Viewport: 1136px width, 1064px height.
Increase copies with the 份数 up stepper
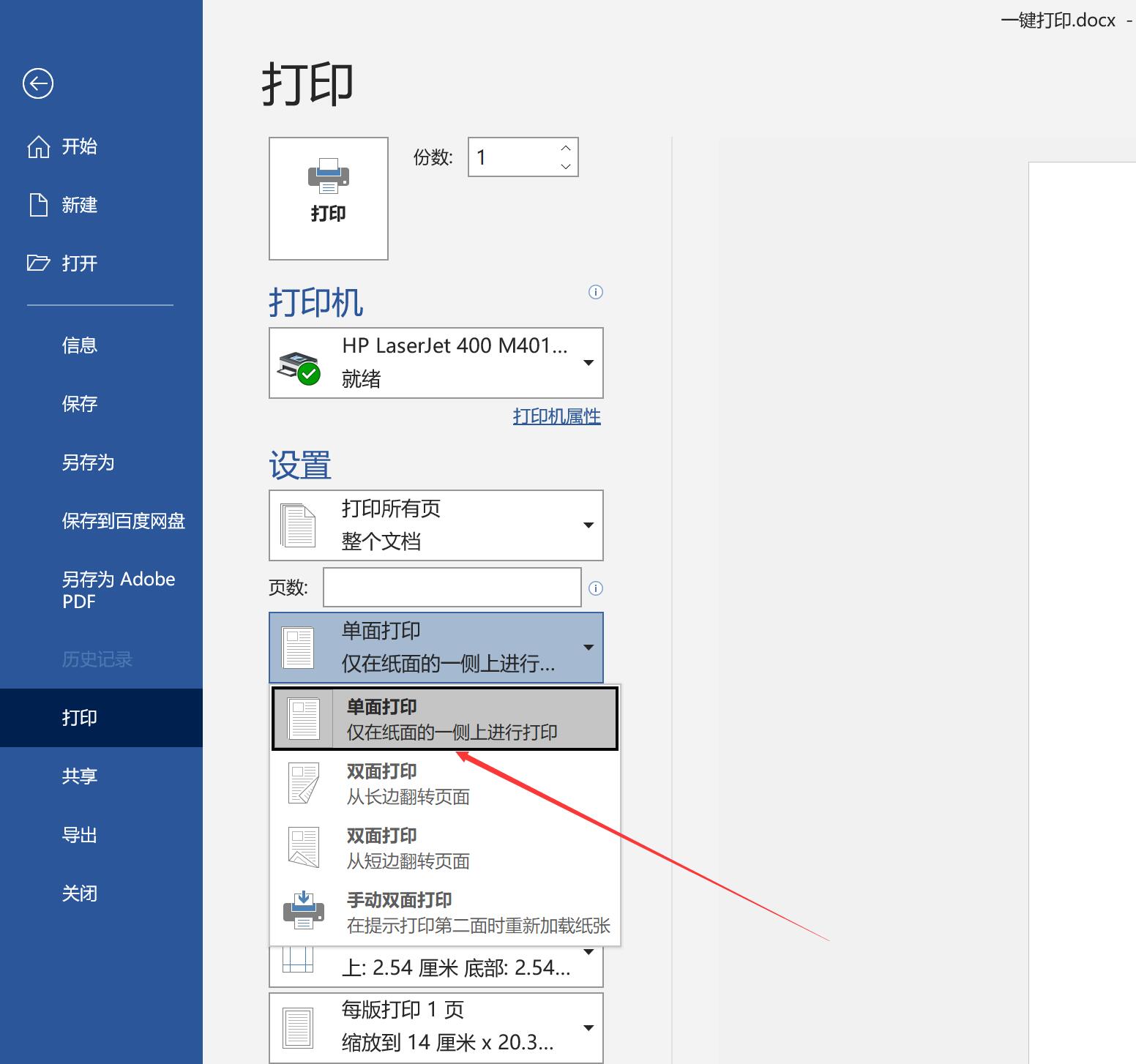(x=565, y=149)
